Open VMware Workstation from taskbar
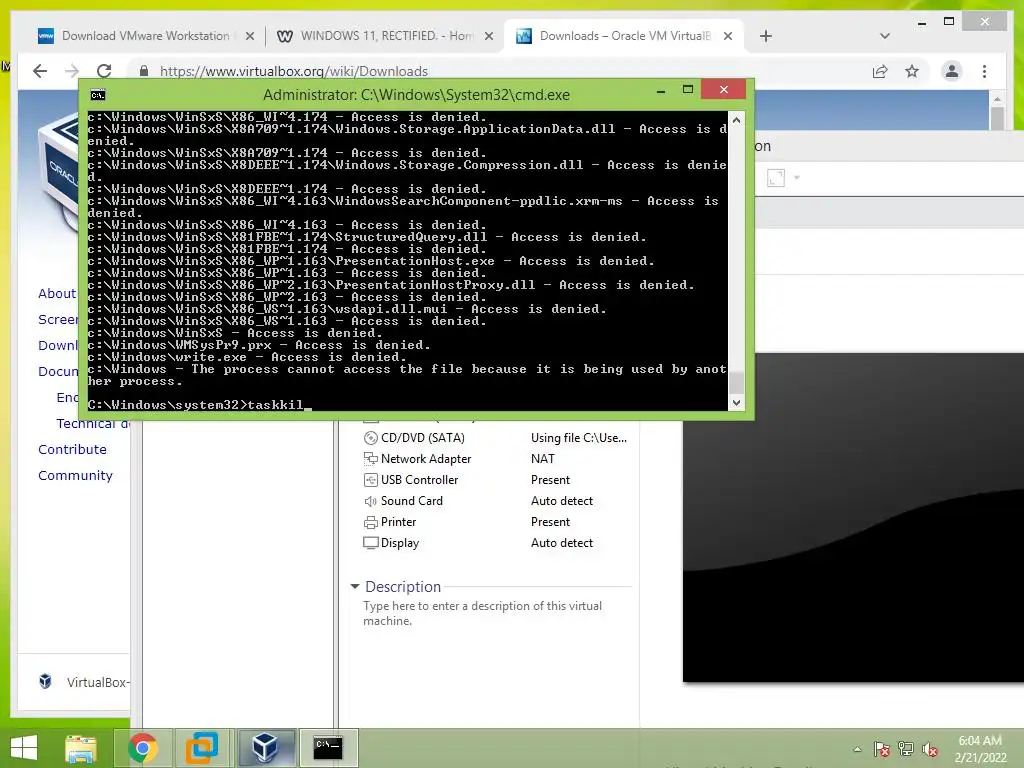This screenshot has height=768, width=1024. [202, 748]
